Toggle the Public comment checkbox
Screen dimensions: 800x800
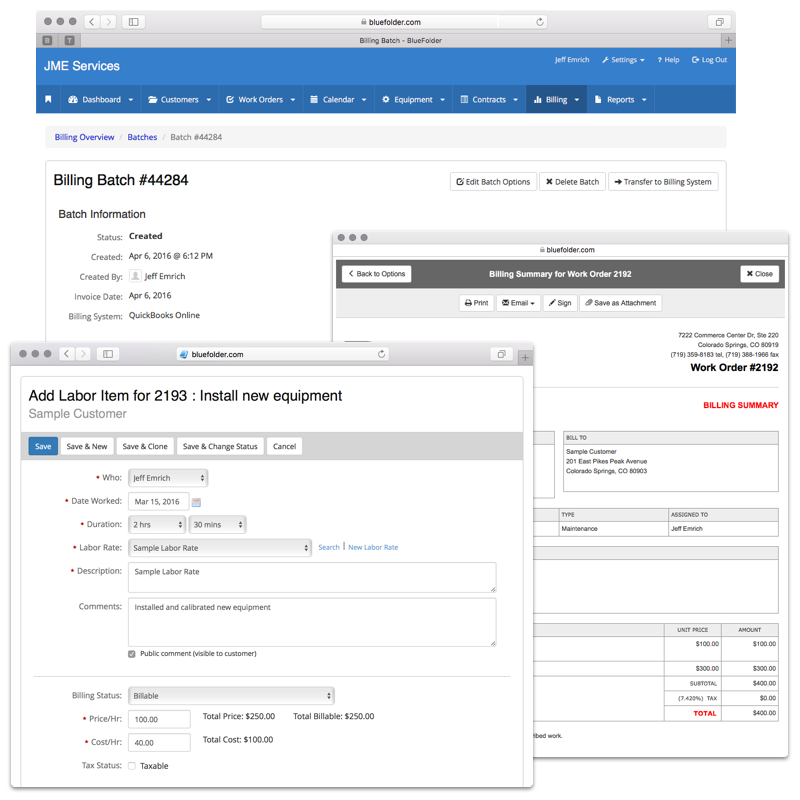132,654
